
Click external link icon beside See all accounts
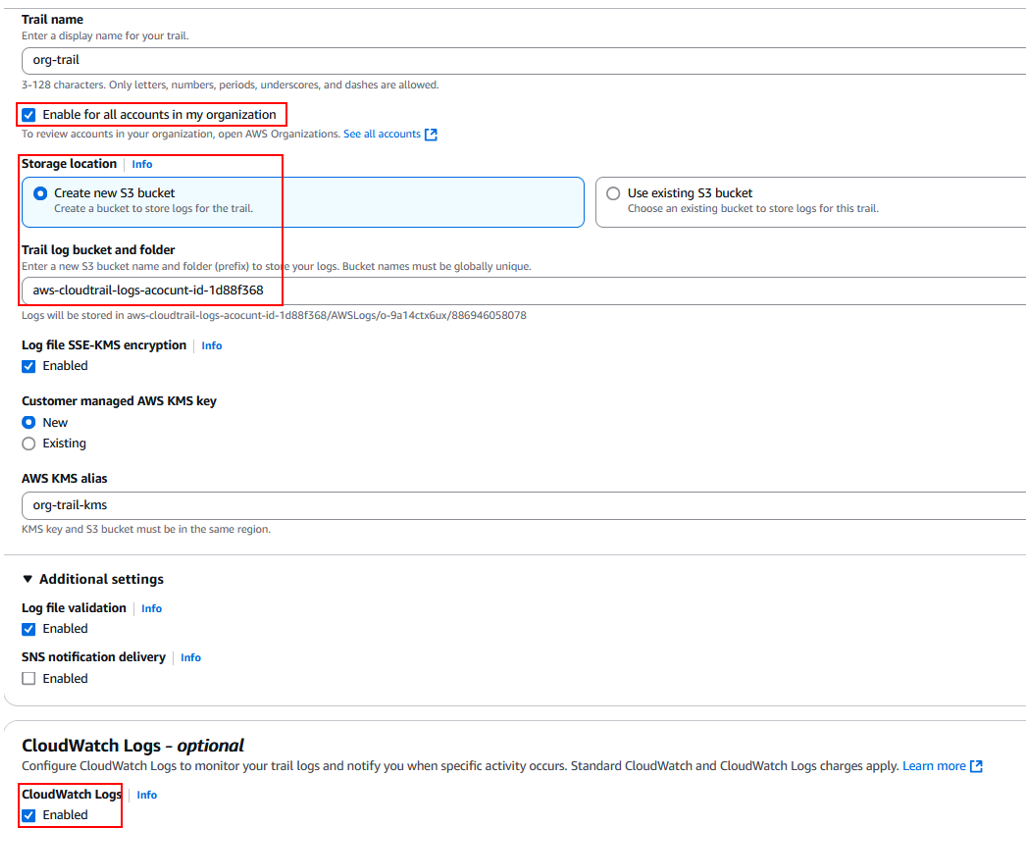tap(431, 135)
